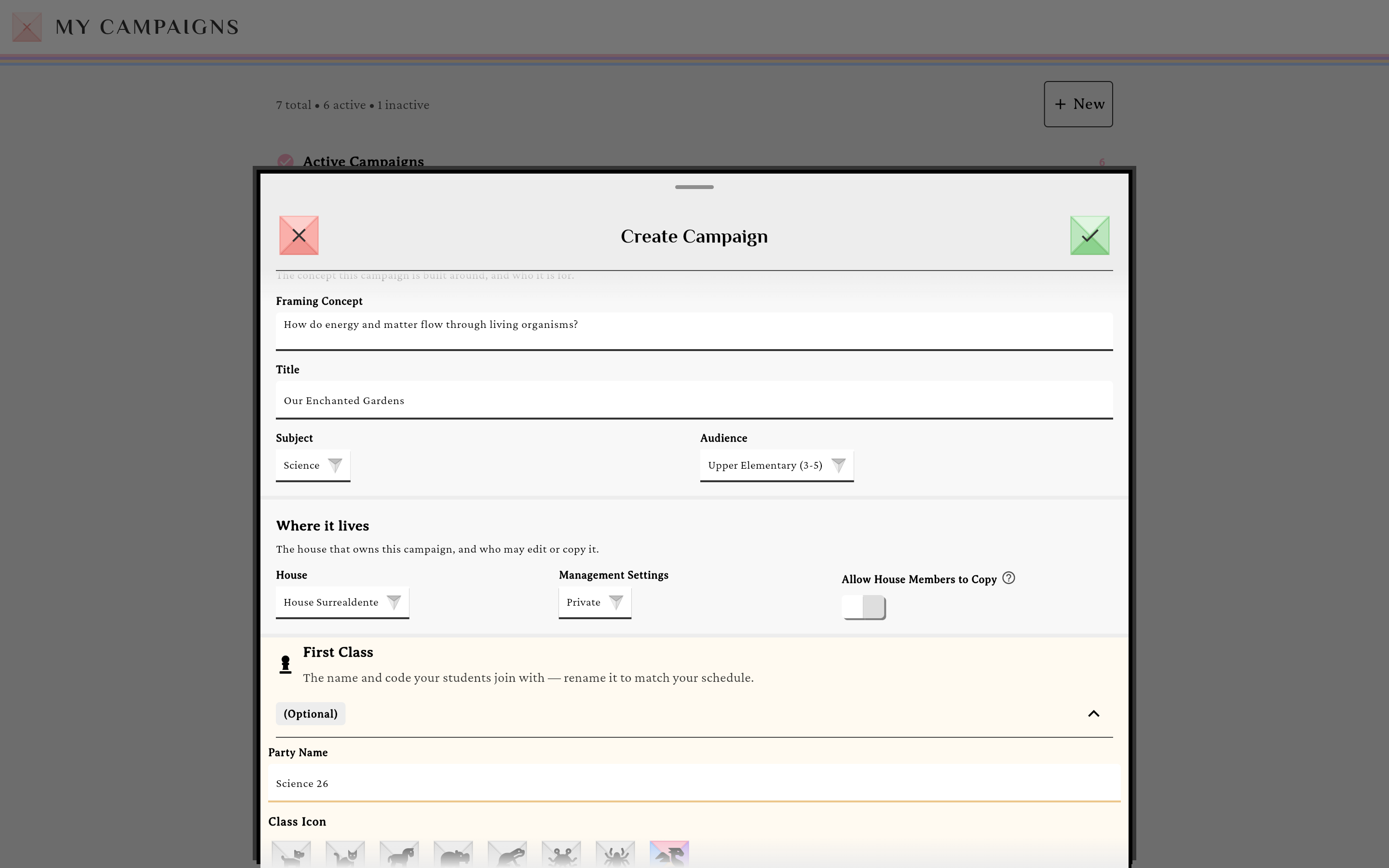Click the First Class stamp icon
The image size is (1389, 868).
coord(285,664)
